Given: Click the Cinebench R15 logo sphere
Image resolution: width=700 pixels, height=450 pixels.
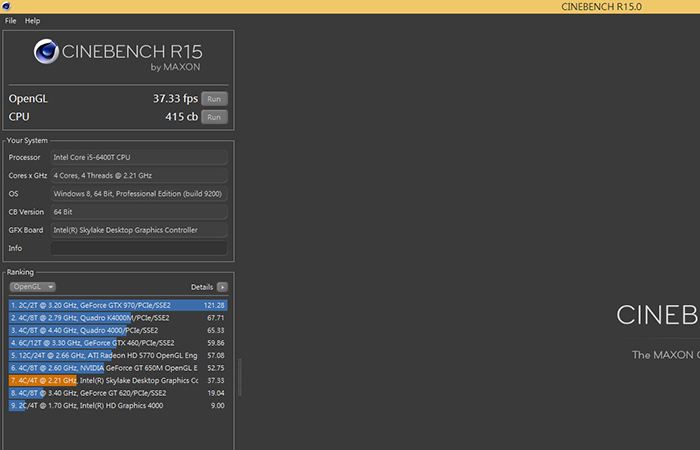Looking at the screenshot, I should (46, 52).
